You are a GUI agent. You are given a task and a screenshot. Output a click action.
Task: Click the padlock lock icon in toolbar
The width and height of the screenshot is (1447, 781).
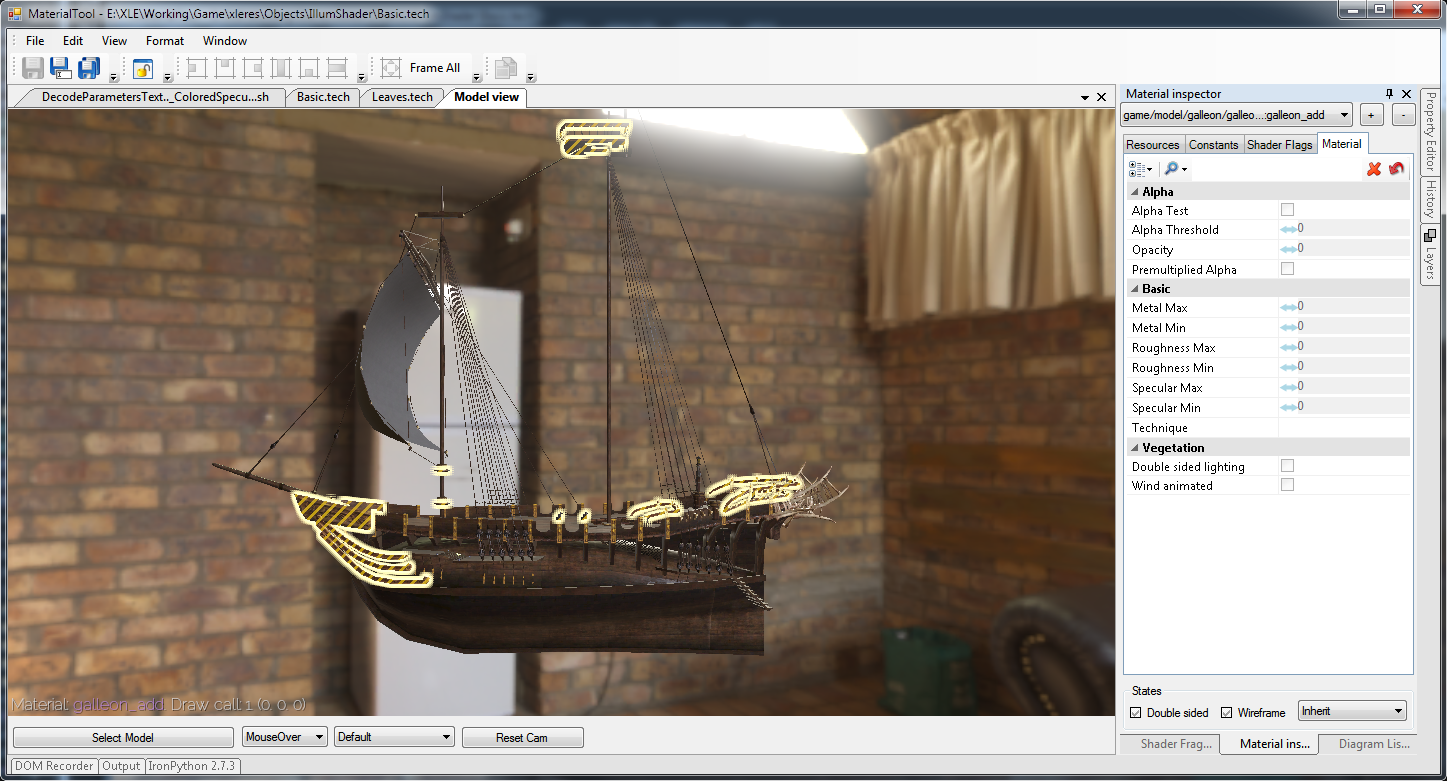(143, 68)
